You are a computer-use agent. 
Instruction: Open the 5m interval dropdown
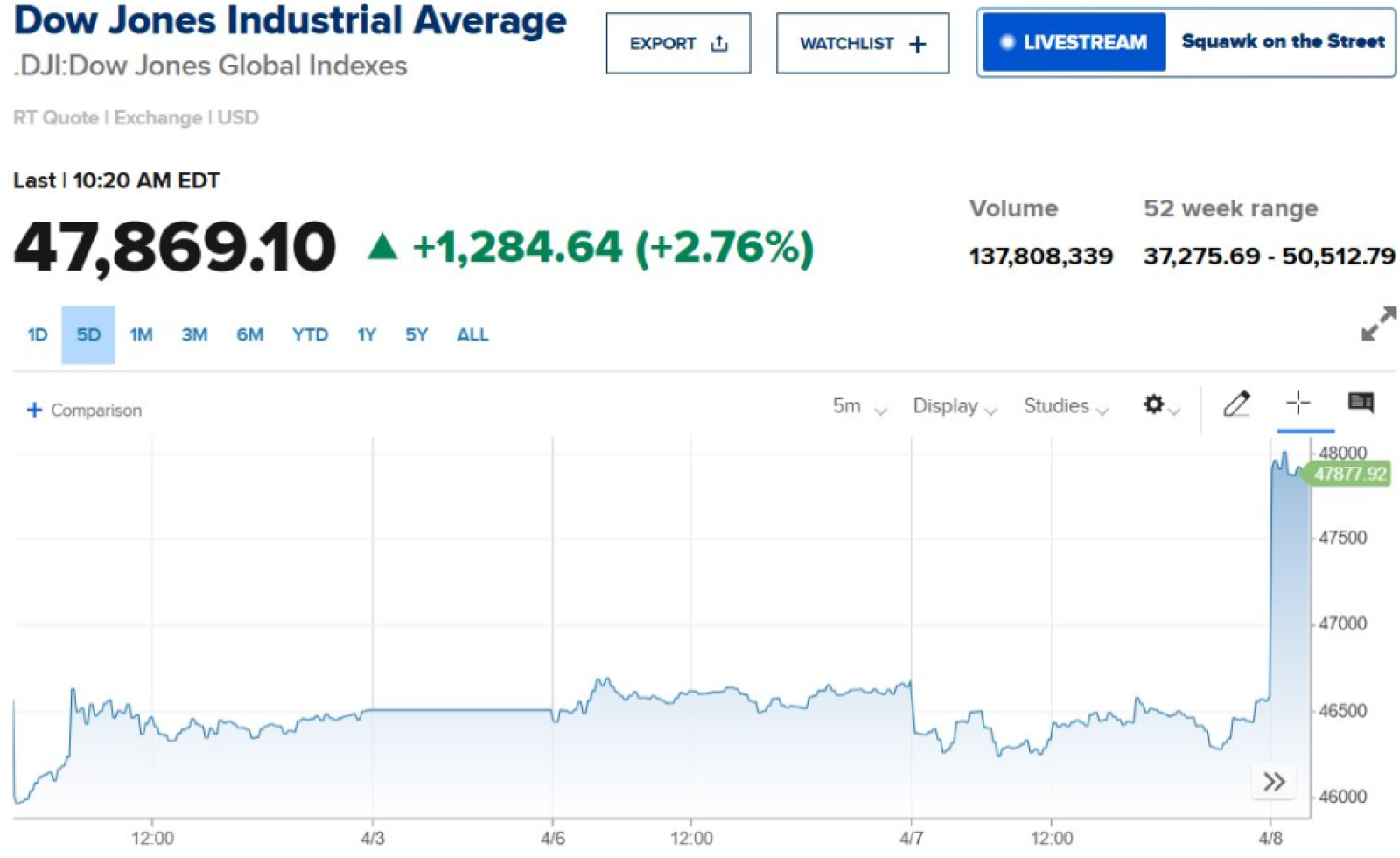tap(859, 406)
